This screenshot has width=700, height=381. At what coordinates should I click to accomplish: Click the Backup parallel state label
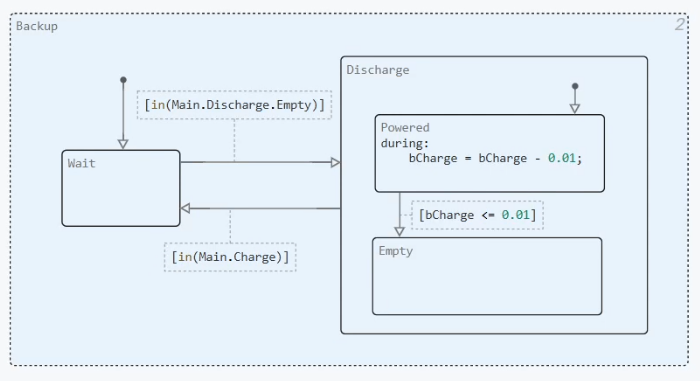pyautogui.click(x=37, y=26)
